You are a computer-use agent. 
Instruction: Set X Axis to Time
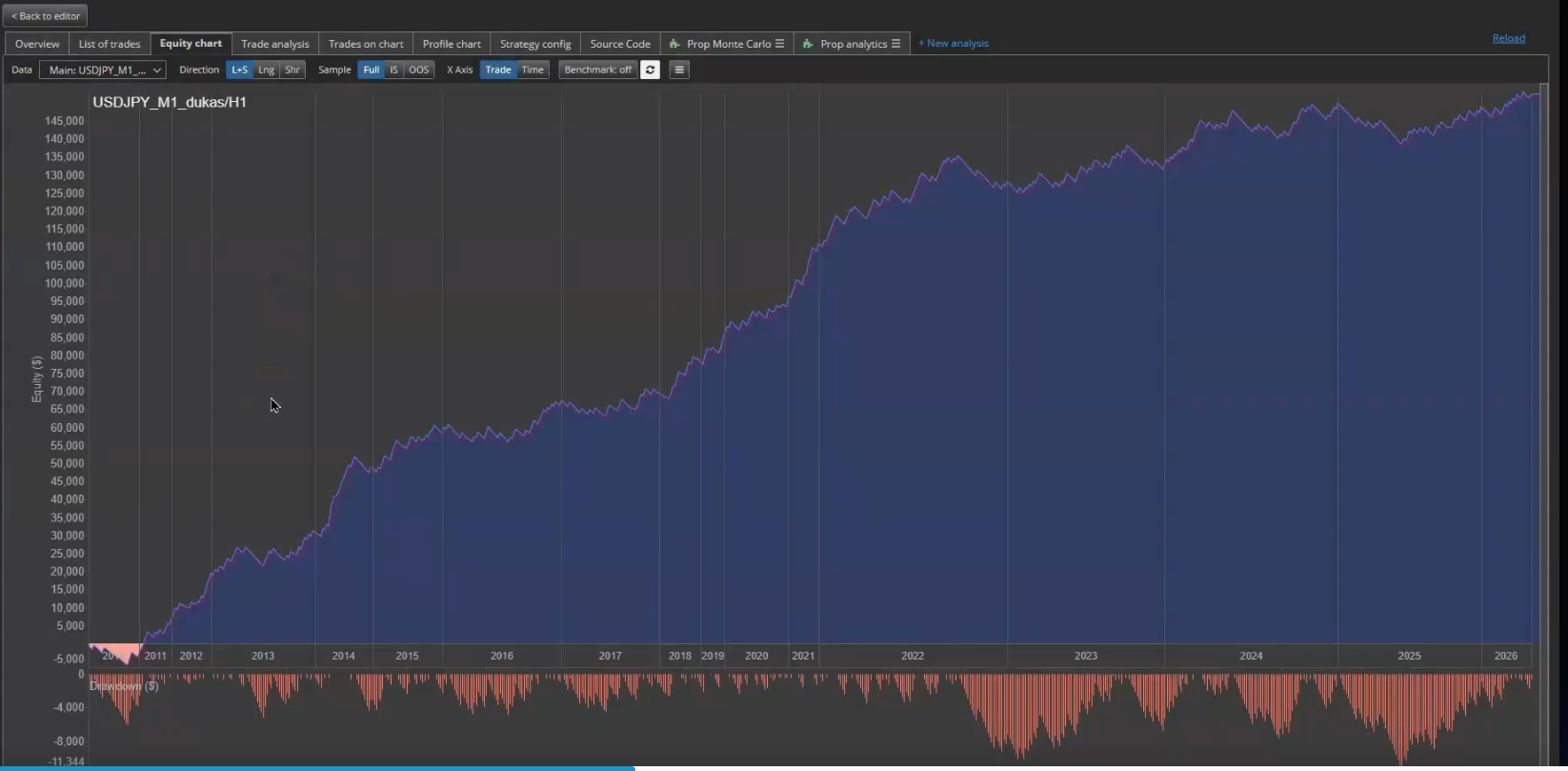(x=533, y=70)
